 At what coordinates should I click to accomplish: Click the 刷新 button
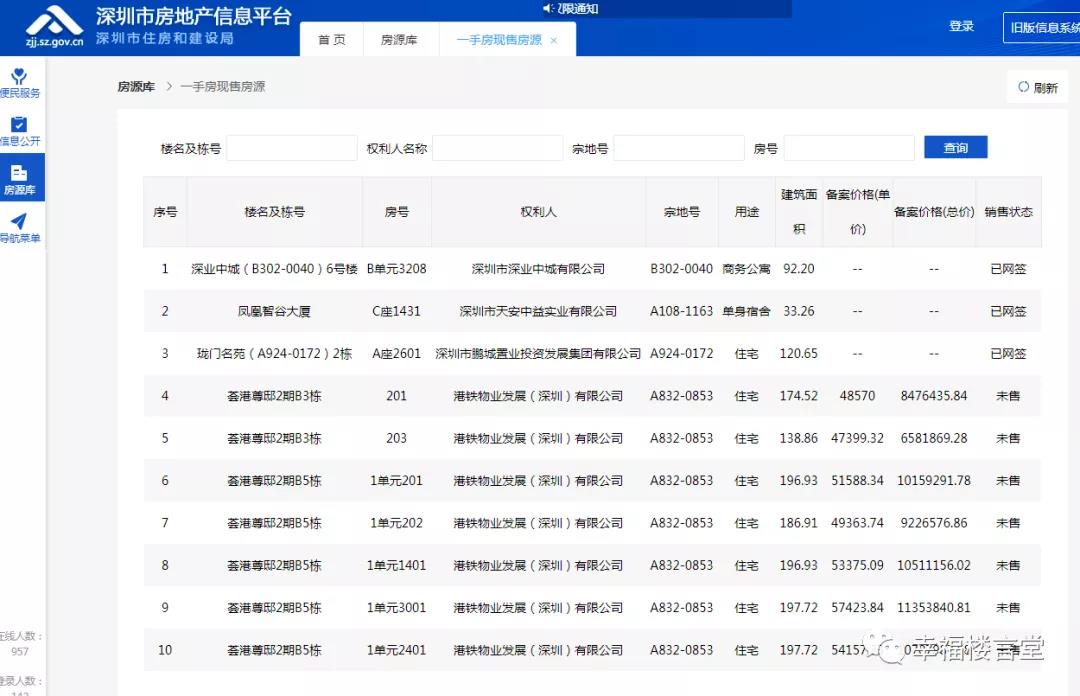tap(1037, 88)
